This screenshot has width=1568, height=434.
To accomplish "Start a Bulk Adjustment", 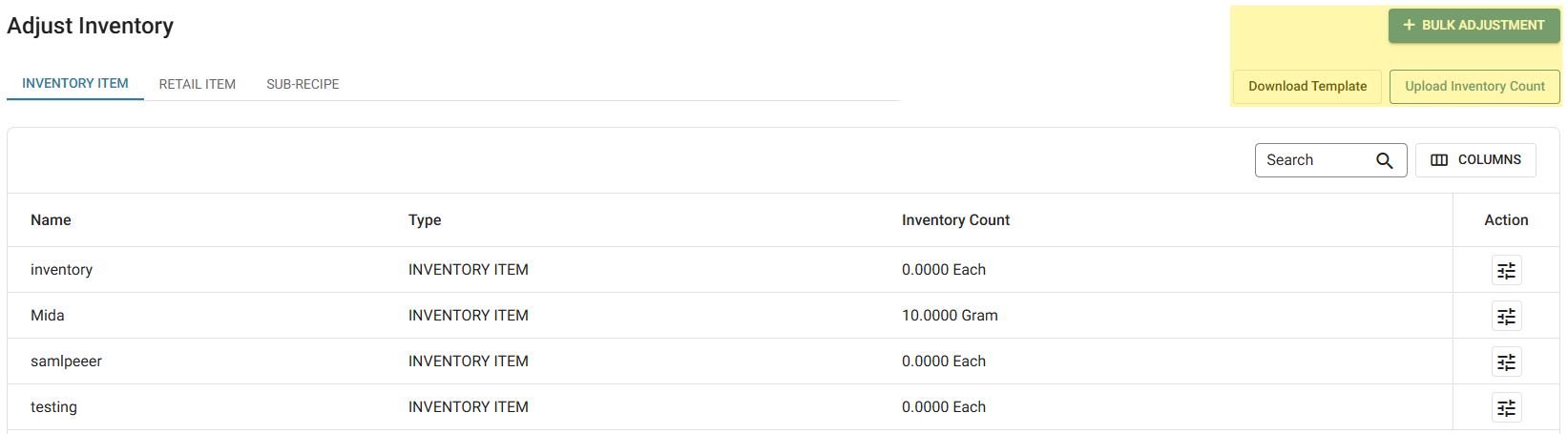I will 1474,26.
